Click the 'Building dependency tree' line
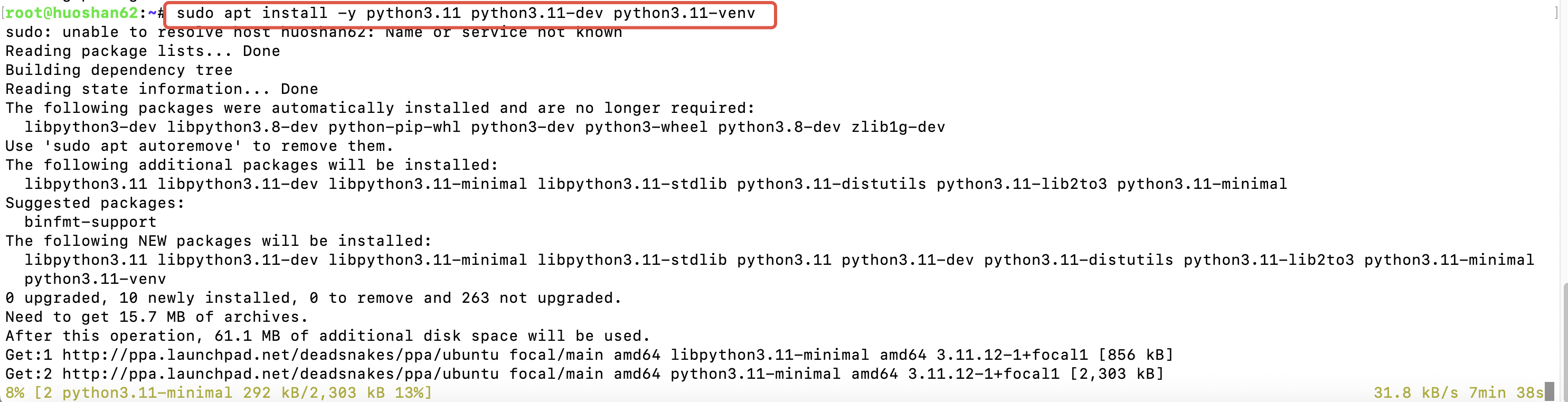The image size is (1568, 402). coord(119,70)
